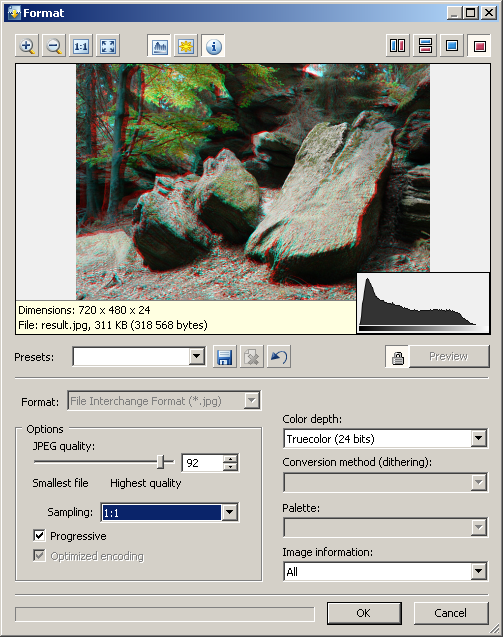Image resolution: width=503 pixels, height=637 pixels.
Task: Toggle the preview lock icon
Action: point(397,357)
